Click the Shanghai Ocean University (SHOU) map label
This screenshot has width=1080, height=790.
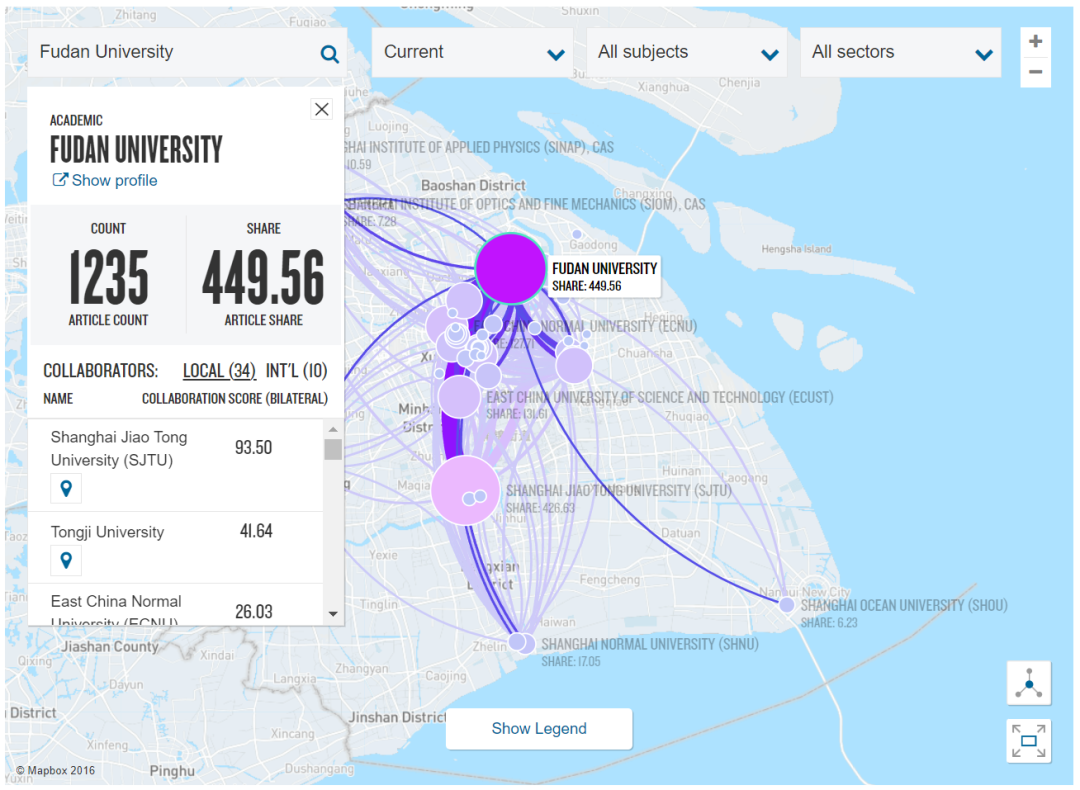click(x=904, y=606)
